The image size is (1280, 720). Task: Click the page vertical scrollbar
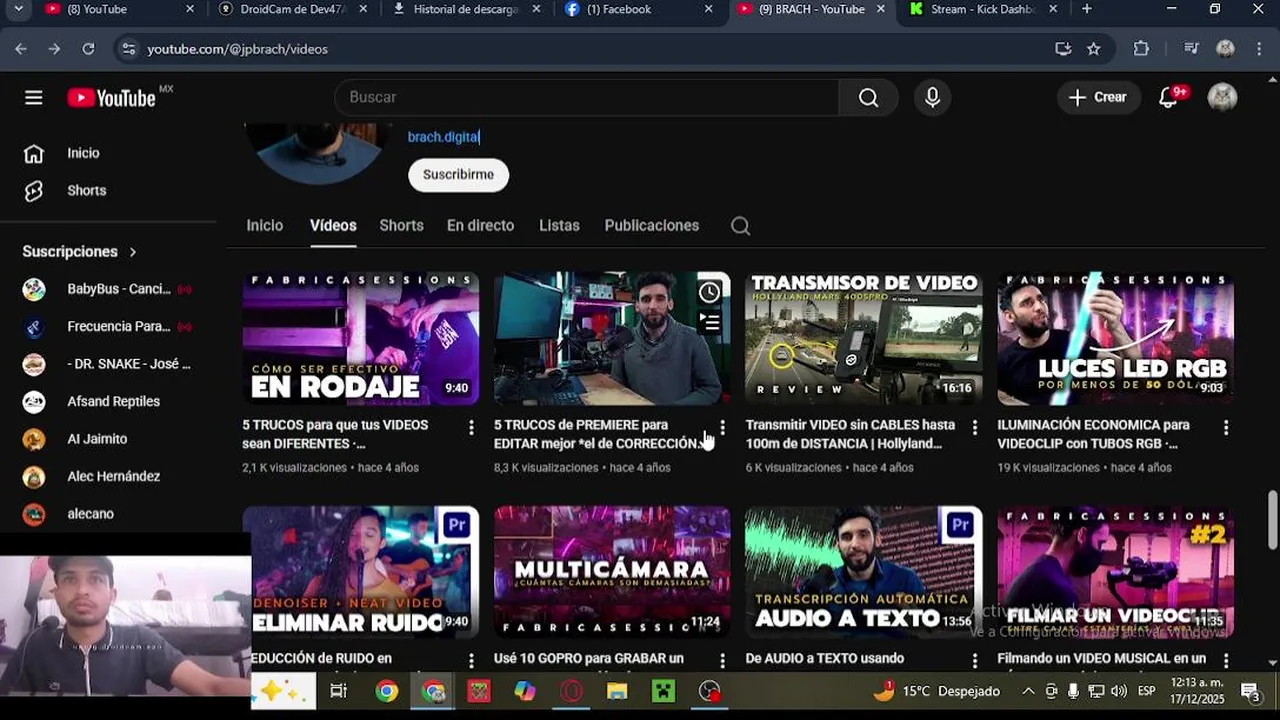click(1272, 519)
